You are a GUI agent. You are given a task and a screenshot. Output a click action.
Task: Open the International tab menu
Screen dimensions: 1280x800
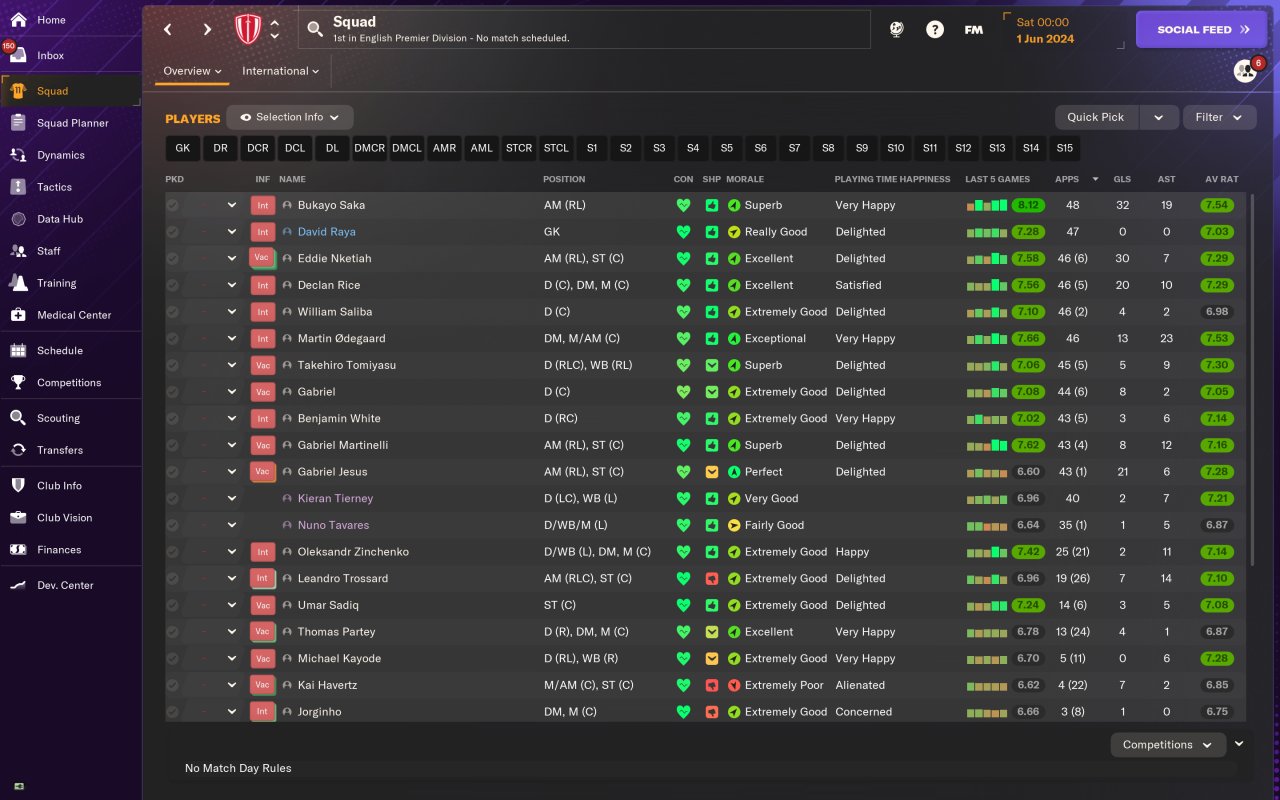[280, 71]
